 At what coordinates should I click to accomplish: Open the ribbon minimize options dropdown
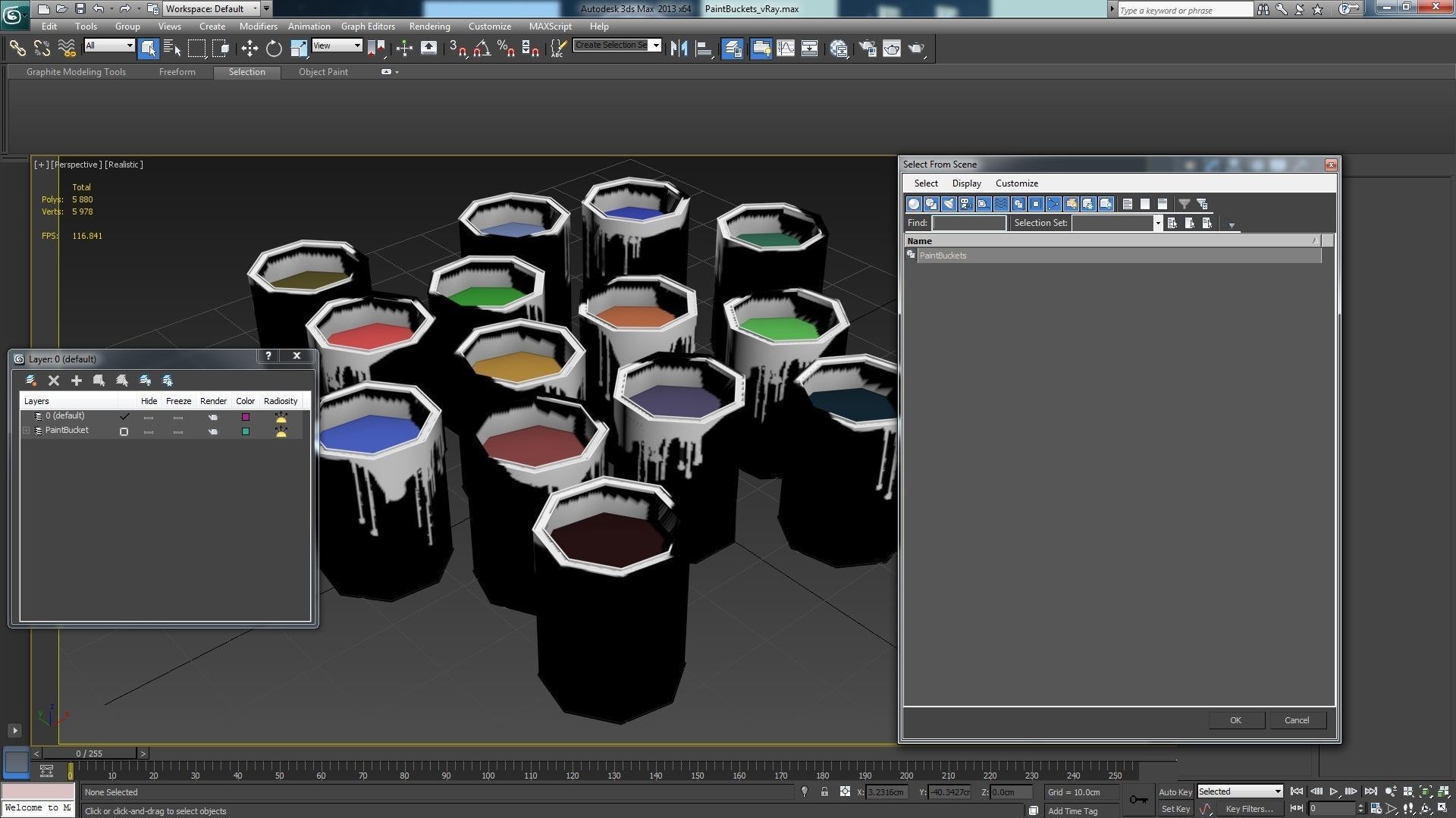point(397,72)
